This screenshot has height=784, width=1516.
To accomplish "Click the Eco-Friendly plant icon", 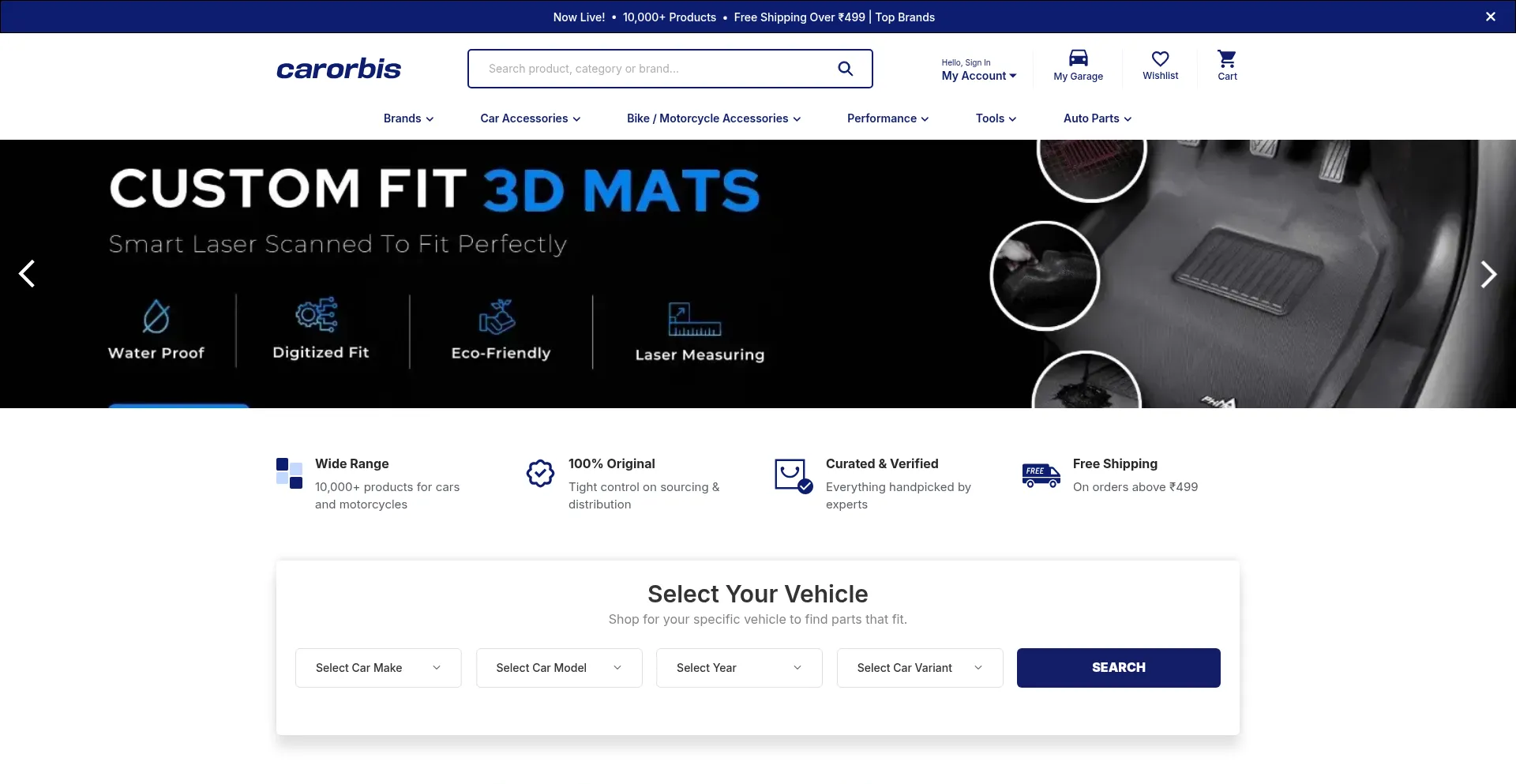I will 497,317.
